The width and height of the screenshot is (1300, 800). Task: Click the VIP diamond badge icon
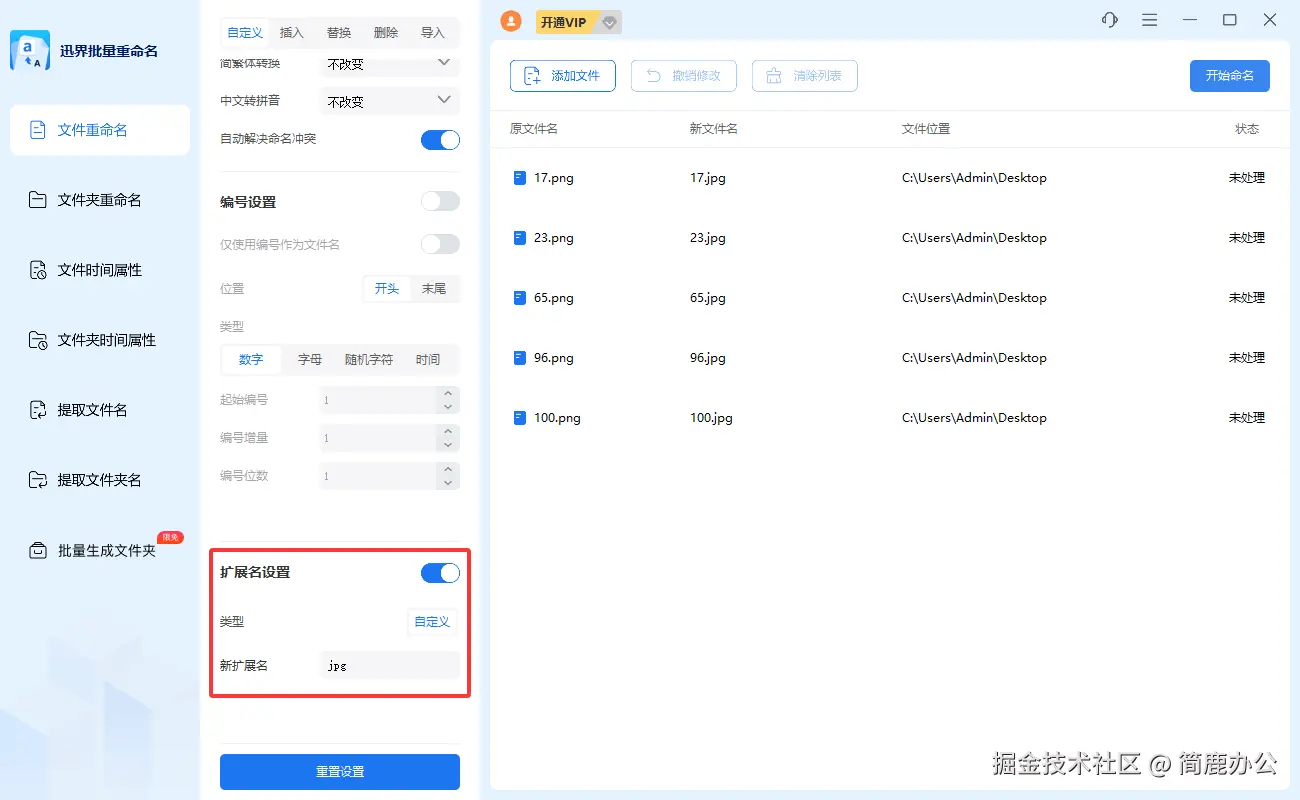tap(609, 22)
